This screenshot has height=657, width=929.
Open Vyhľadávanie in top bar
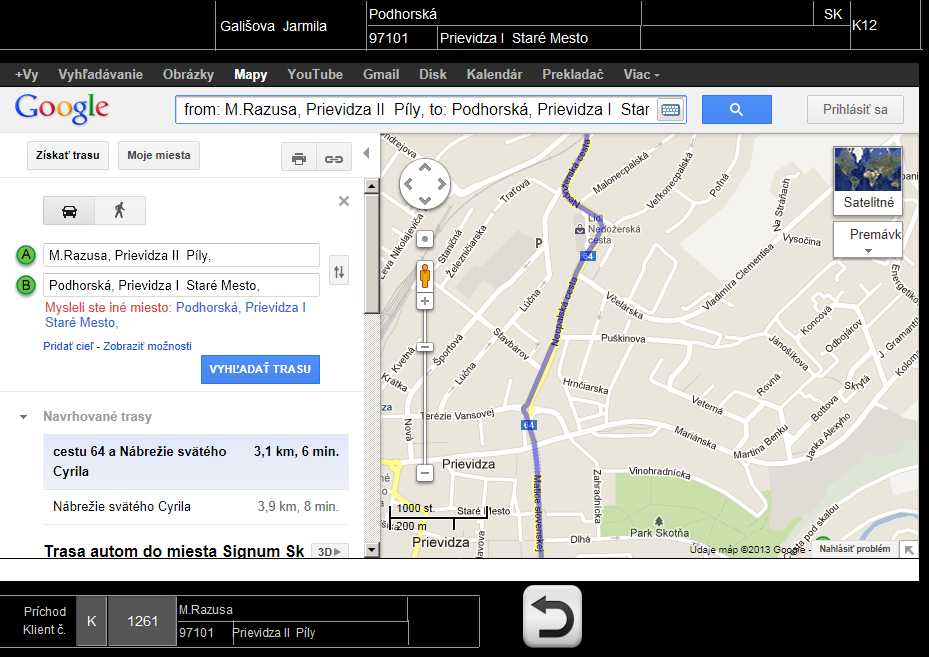[100, 75]
